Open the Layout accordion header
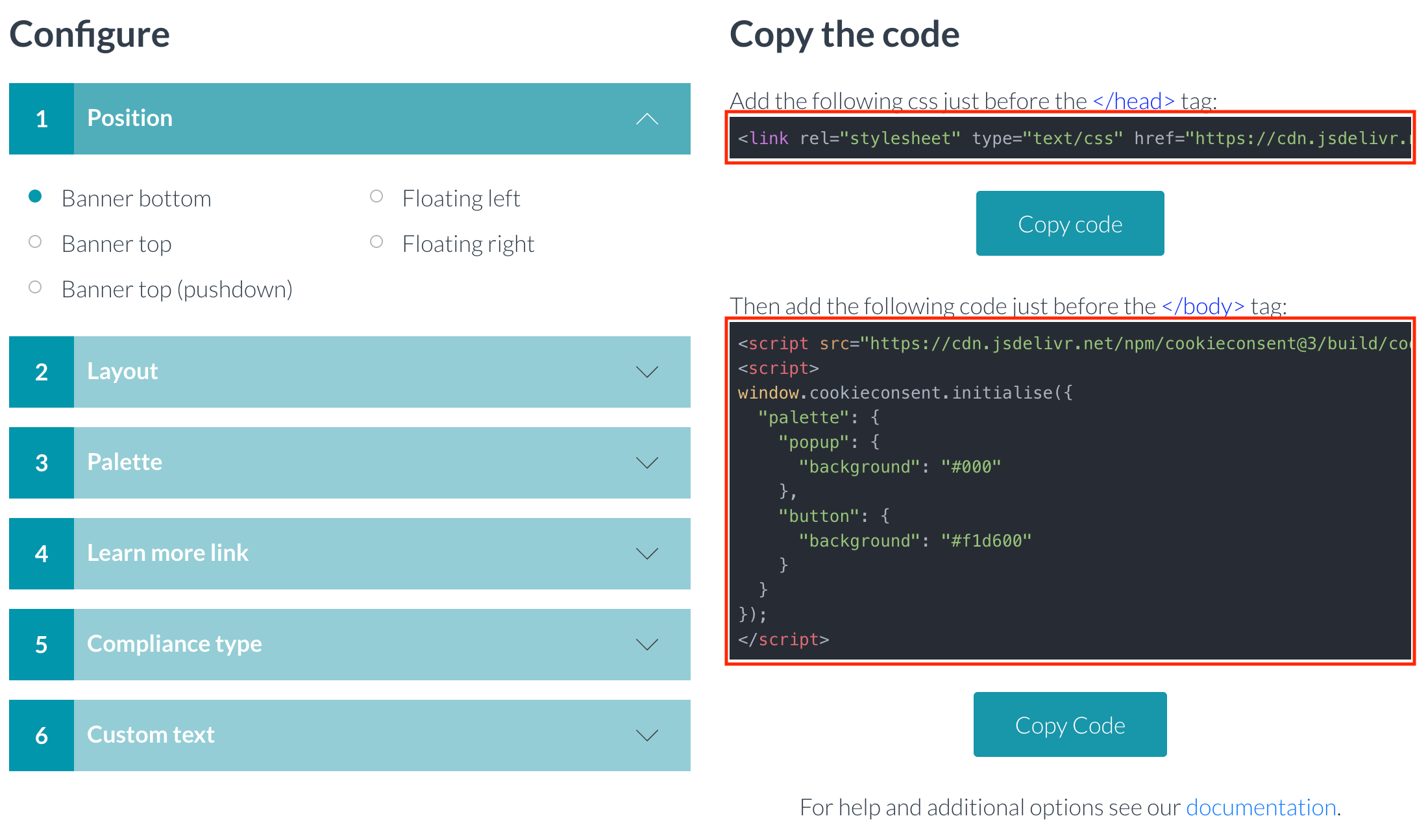The width and height of the screenshot is (1428, 840). click(x=350, y=372)
